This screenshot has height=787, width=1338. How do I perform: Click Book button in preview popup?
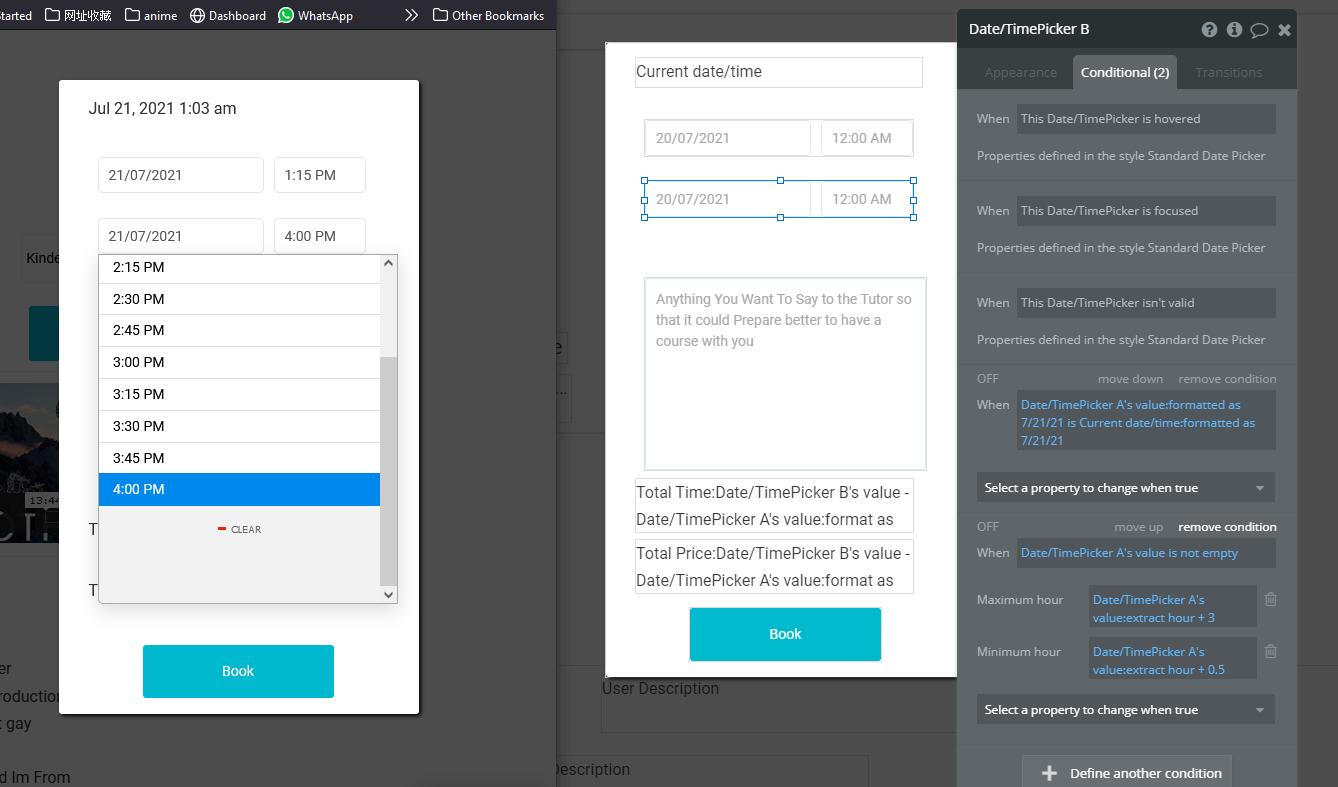click(x=238, y=671)
